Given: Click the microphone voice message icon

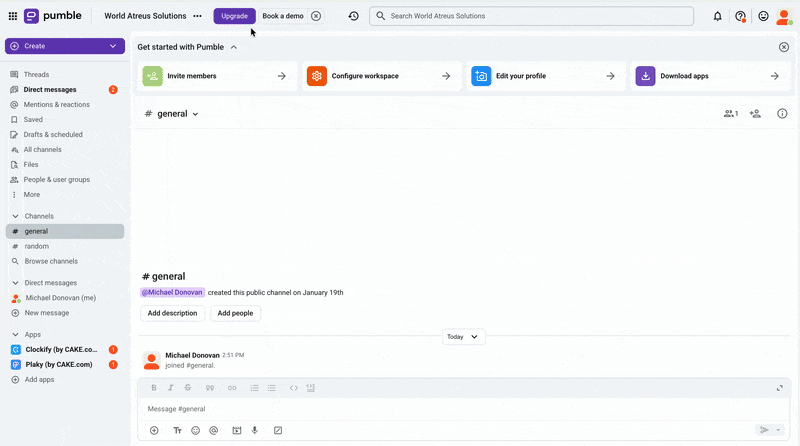Looking at the screenshot, I should [254, 430].
